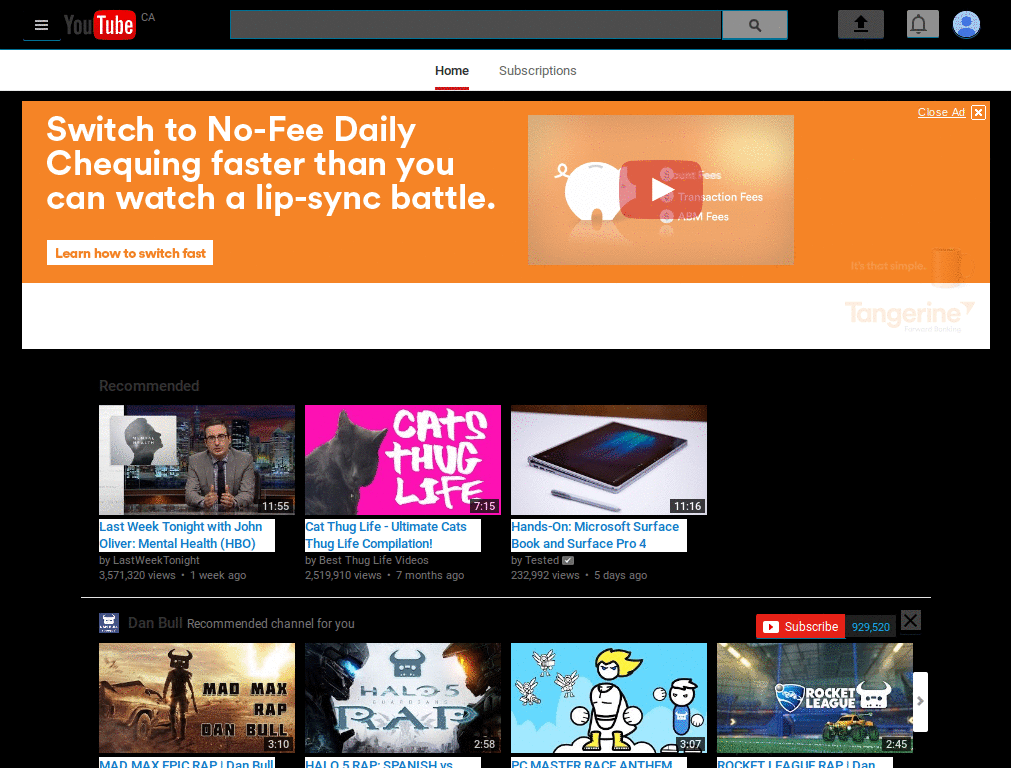The image size is (1024, 768).
Task: Subscribe to the Dan Bull channel
Action: [x=801, y=627]
